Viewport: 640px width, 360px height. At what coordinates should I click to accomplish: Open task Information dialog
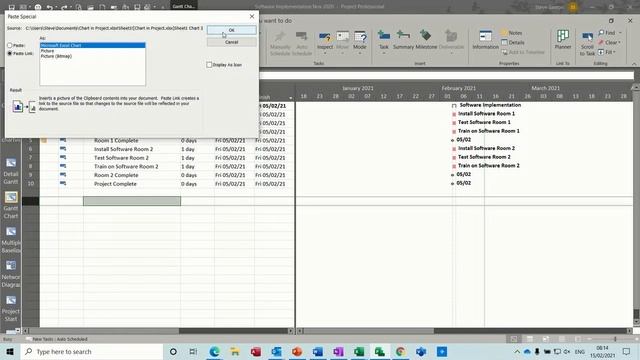(x=485, y=40)
